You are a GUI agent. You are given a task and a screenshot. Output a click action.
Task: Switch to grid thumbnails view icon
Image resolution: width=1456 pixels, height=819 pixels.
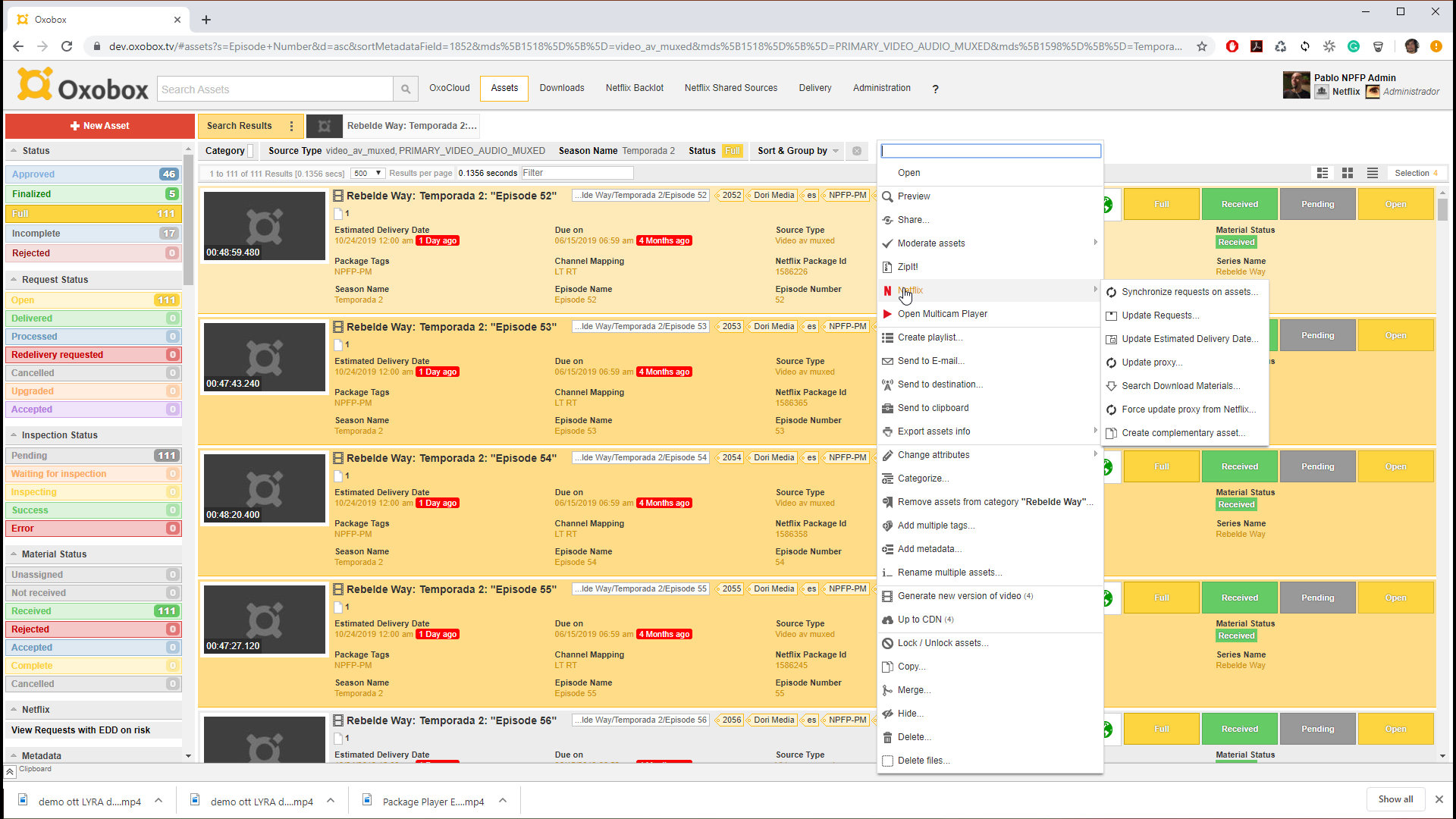[1348, 173]
